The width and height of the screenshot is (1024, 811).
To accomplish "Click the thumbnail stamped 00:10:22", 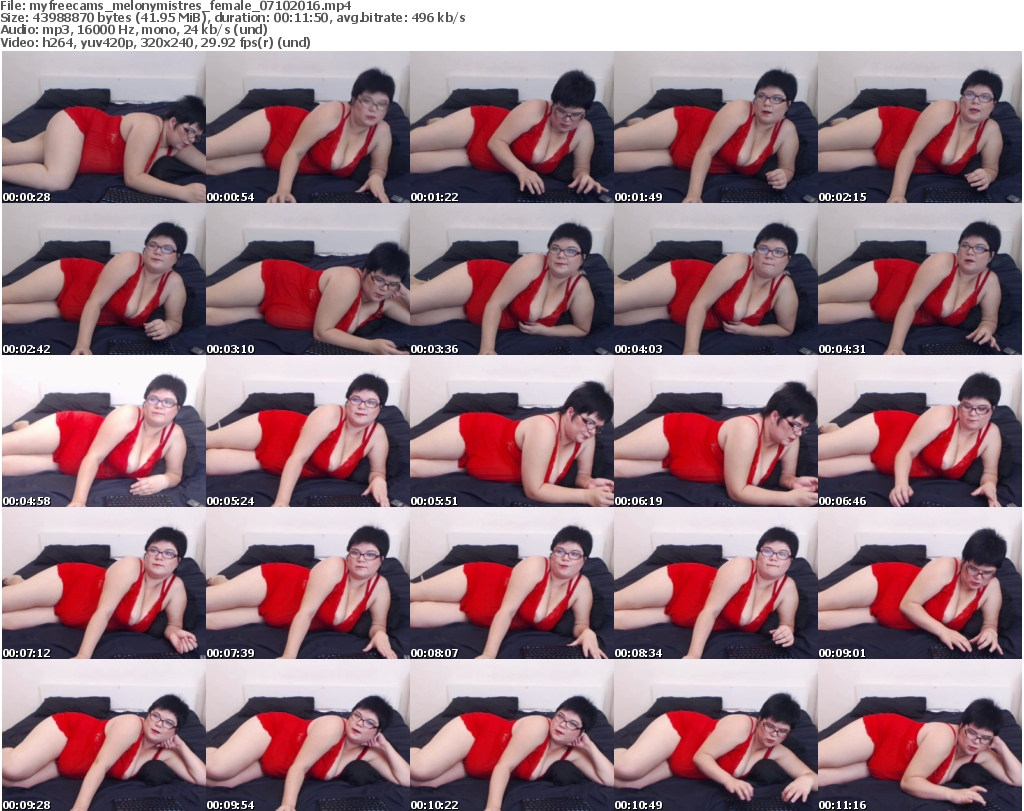I will click(x=512, y=736).
